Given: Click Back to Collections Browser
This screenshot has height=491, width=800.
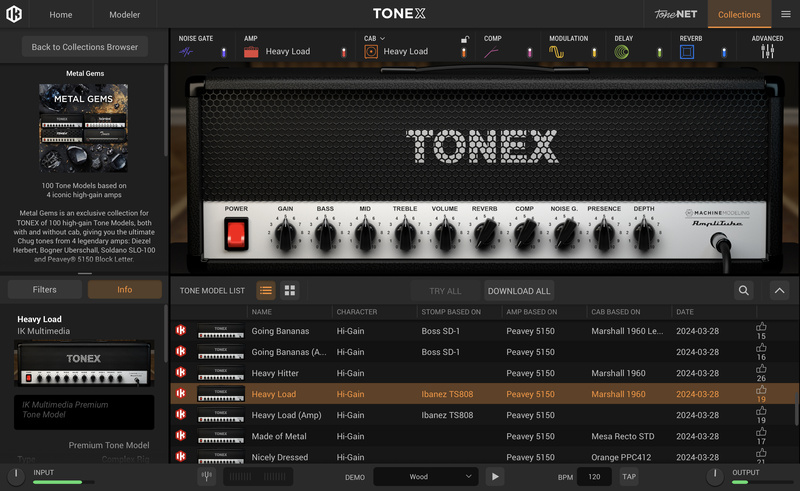Looking at the screenshot, I should (85, 46).
